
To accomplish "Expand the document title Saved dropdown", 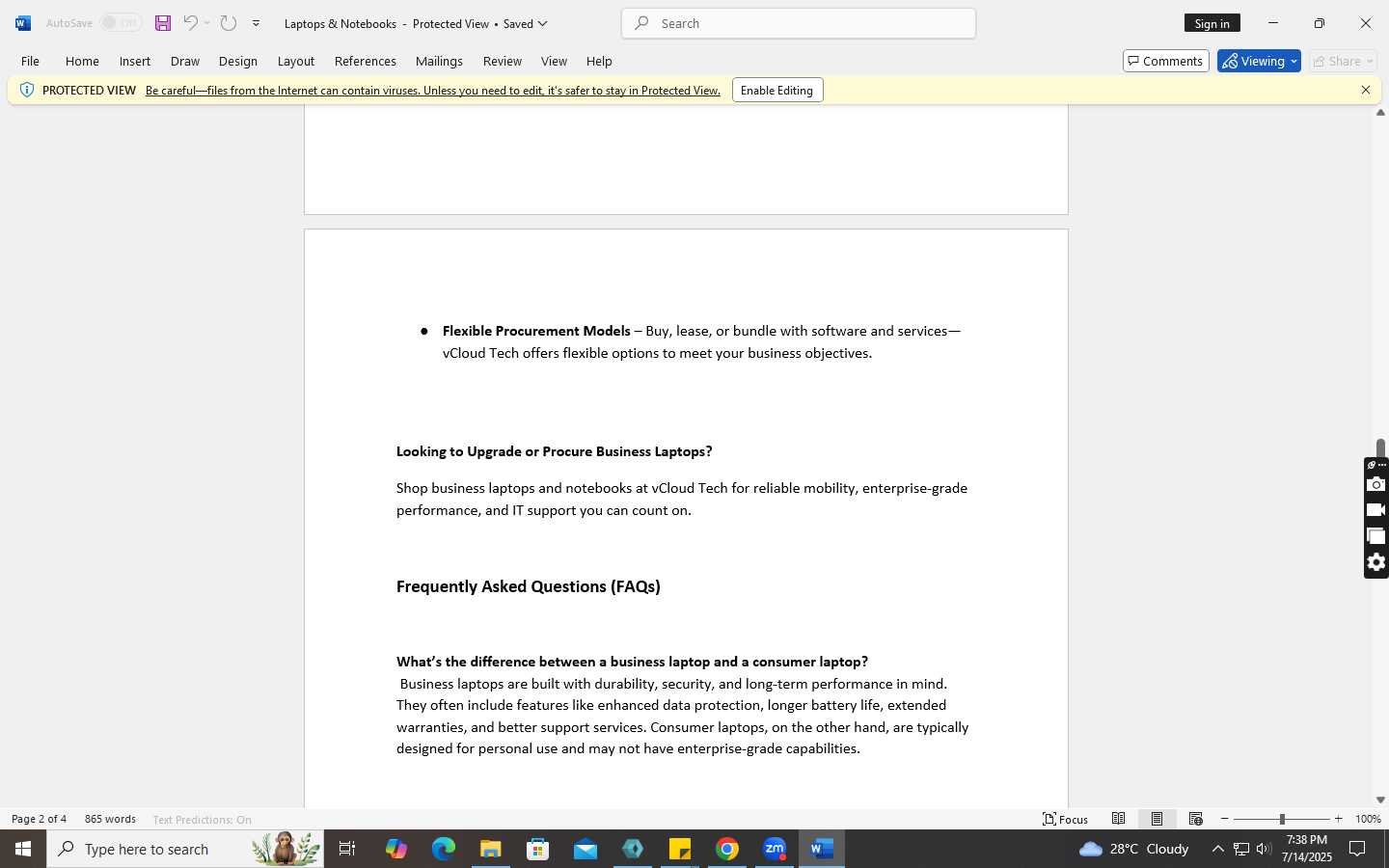I will pyautogui.click(x=542, y=23).
